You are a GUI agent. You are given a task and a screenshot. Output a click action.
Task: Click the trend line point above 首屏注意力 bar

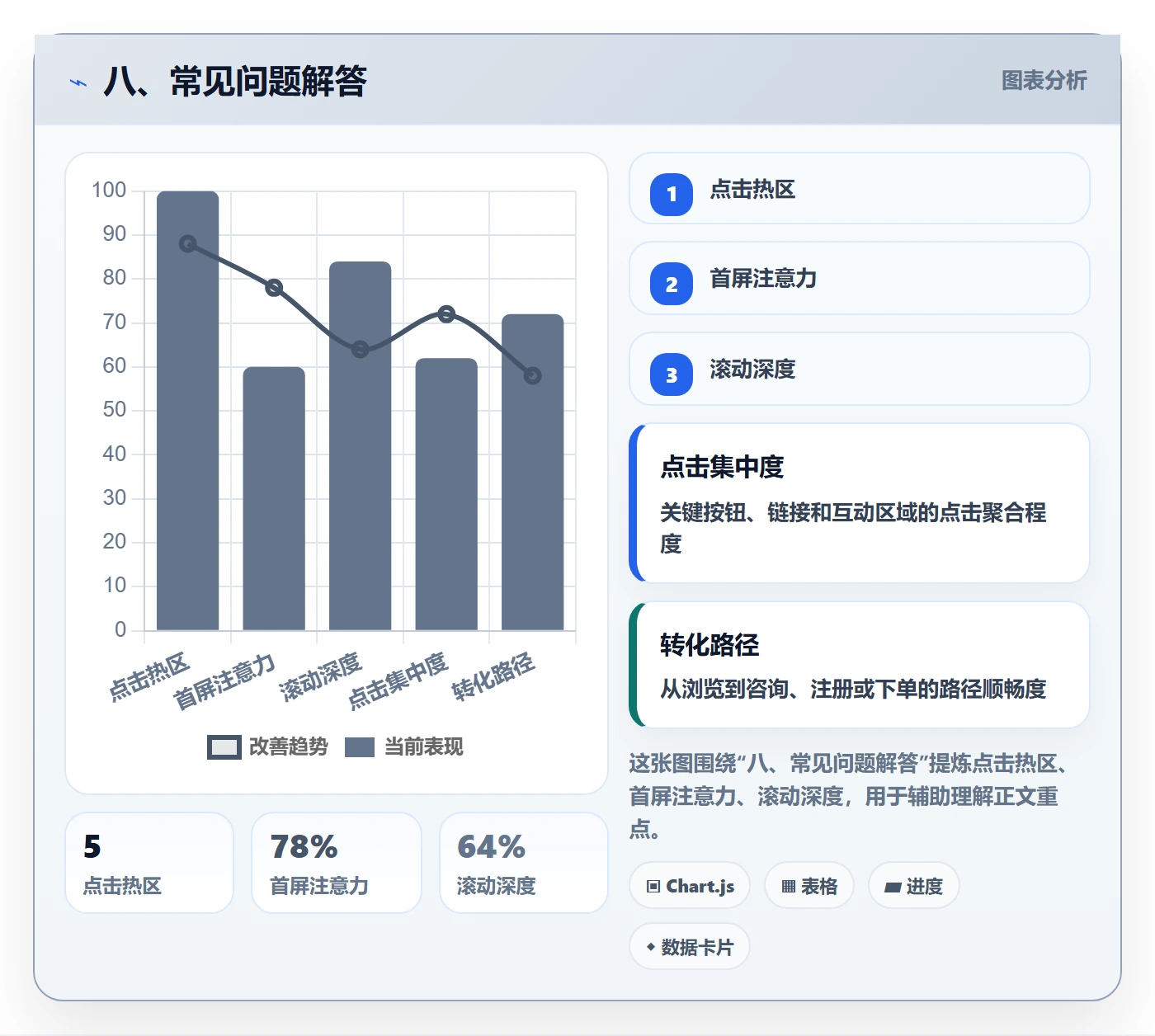pyautogui.click(x=274, y=288)
